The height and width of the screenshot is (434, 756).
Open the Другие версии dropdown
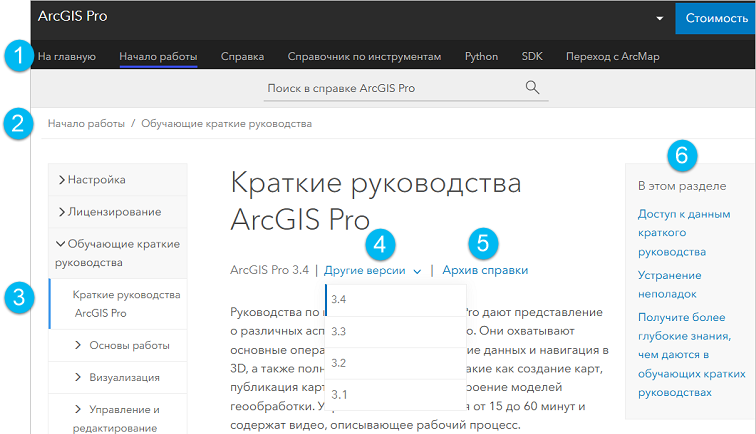[373, 271]
